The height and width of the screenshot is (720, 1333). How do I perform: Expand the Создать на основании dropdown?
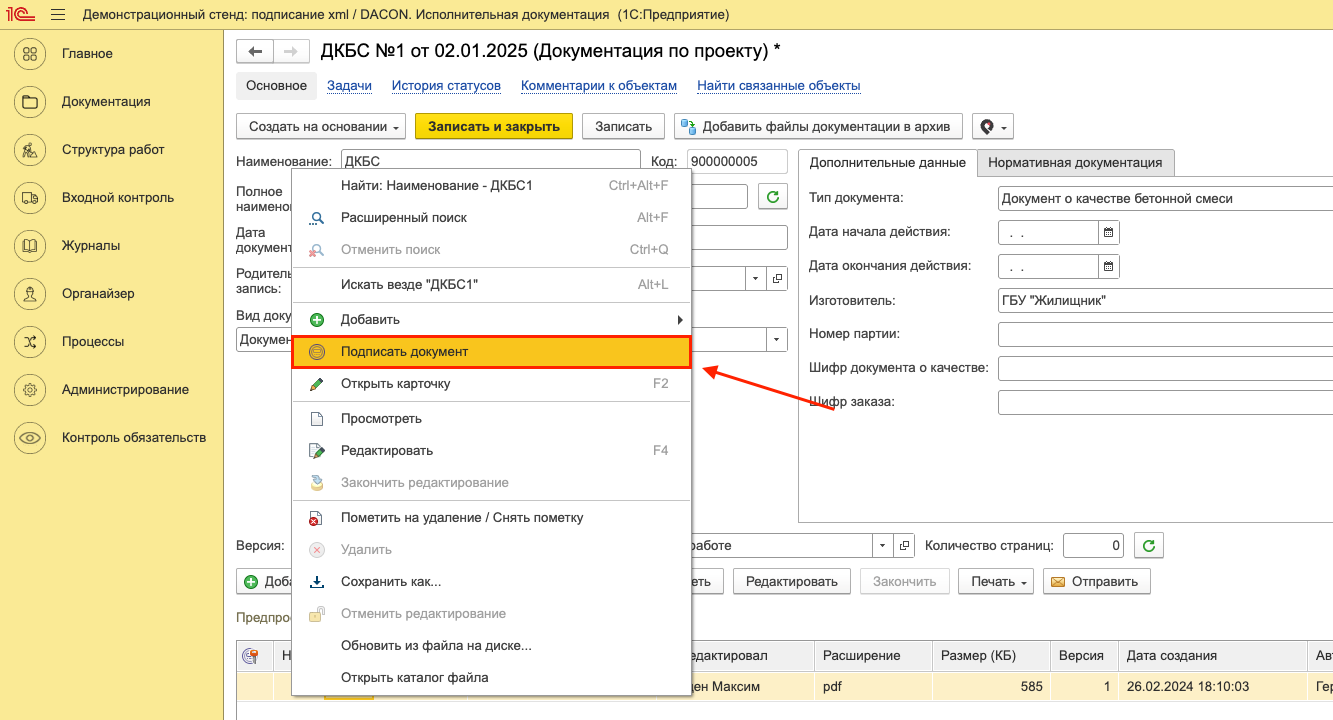click(x=321, y=127)
